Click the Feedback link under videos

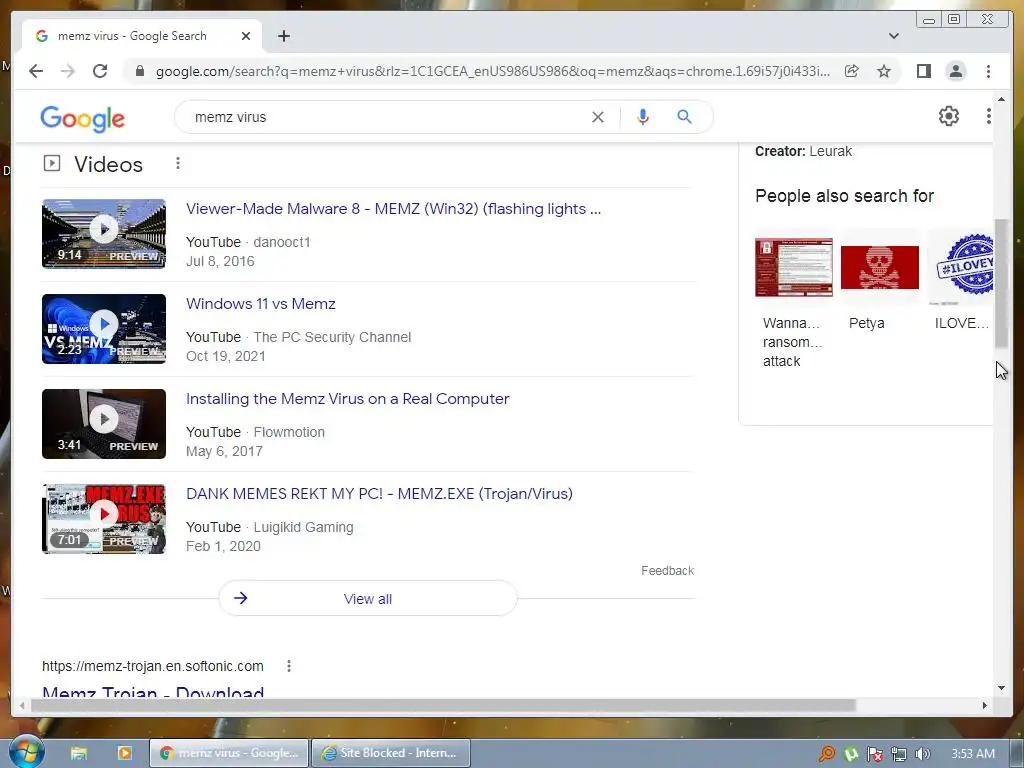click(667, 571)
